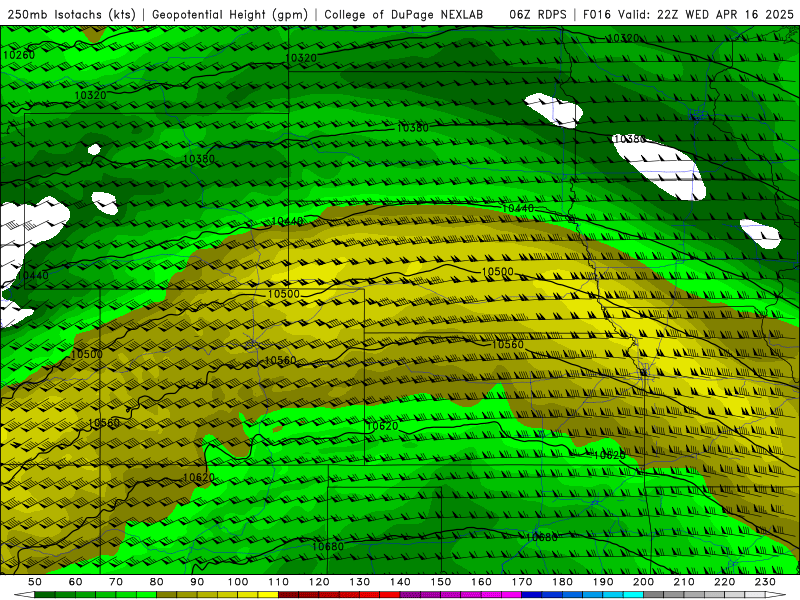The height and width of the screenshot is (600, 800).
Task: Select the 140 knot color bar label
Action: coord(401,582)
